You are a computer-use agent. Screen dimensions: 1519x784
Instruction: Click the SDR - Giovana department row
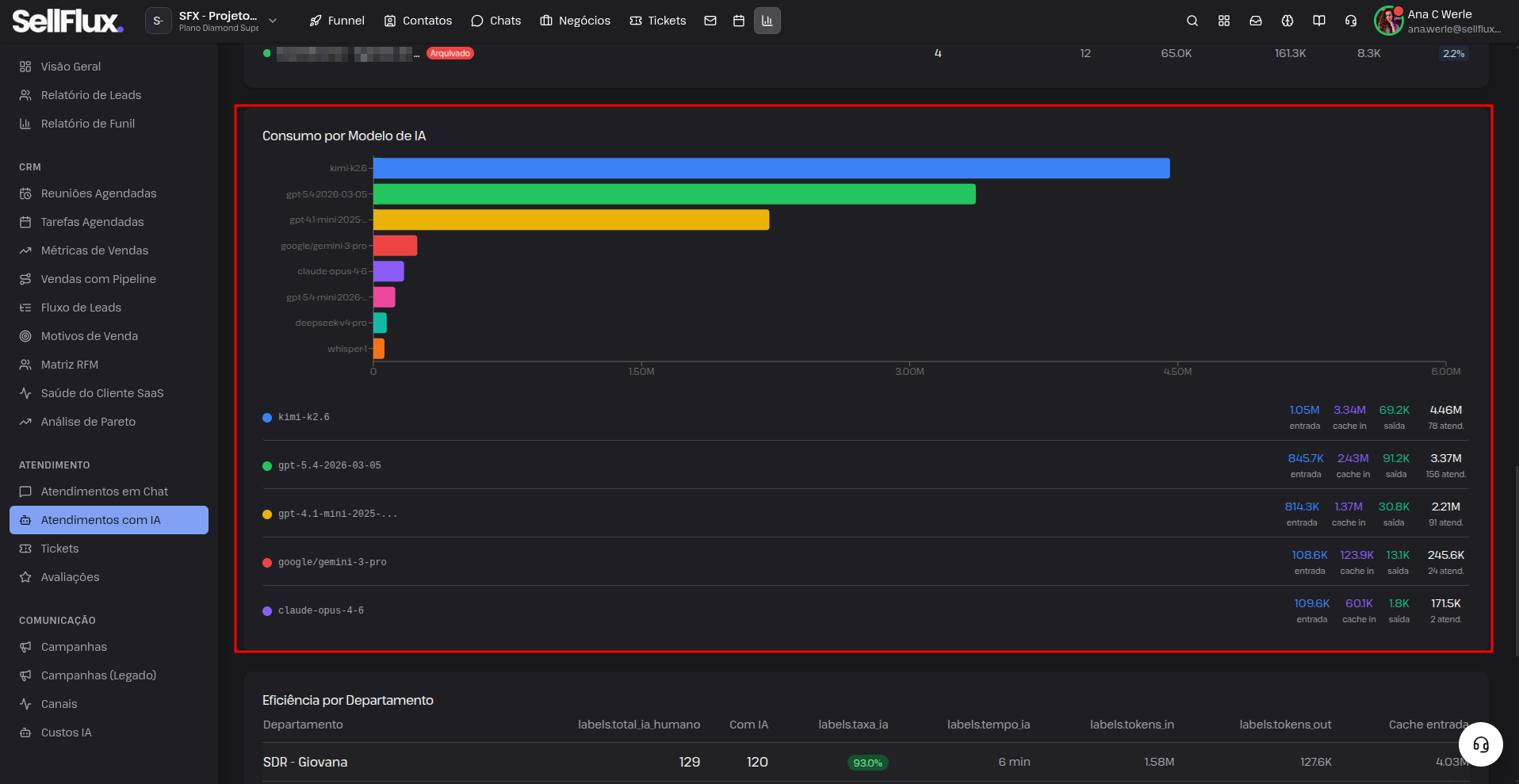click(x=866, y=762)
